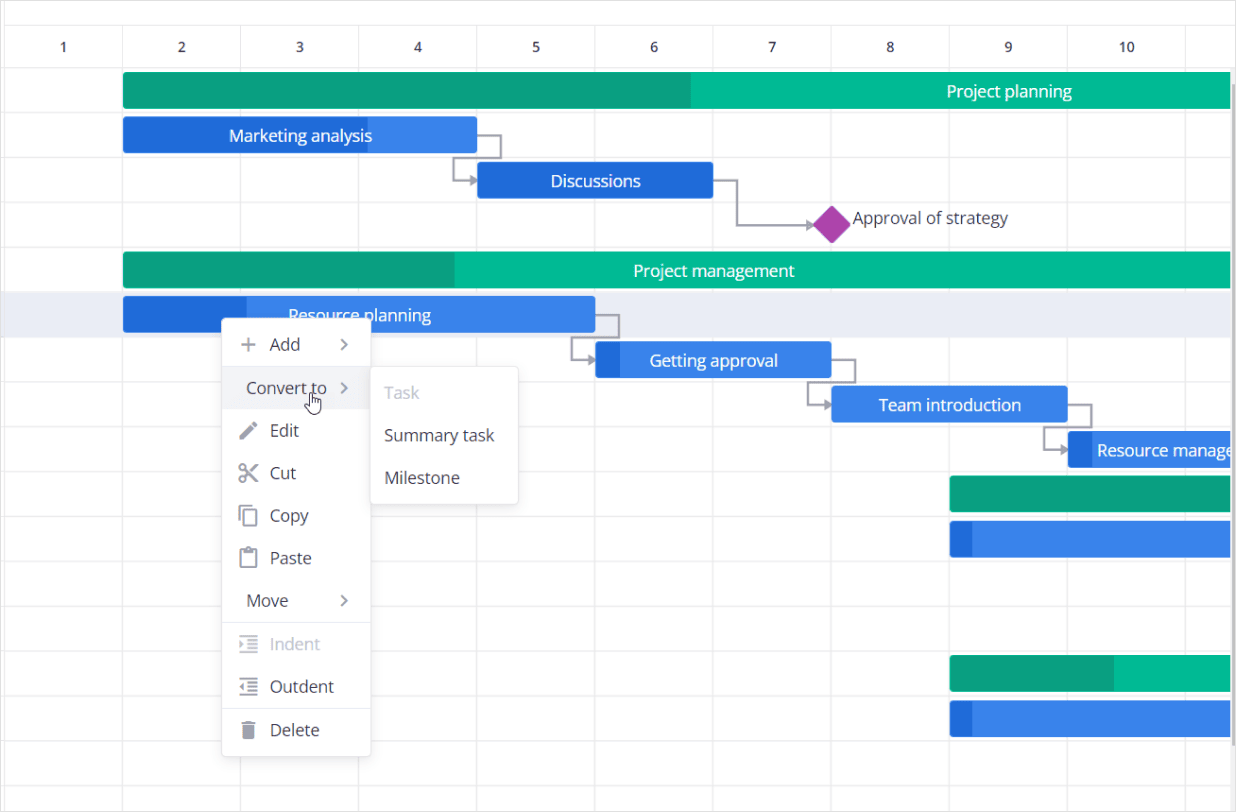
Task: Click the Paste clipboard icon
Action: click(247, 558)
